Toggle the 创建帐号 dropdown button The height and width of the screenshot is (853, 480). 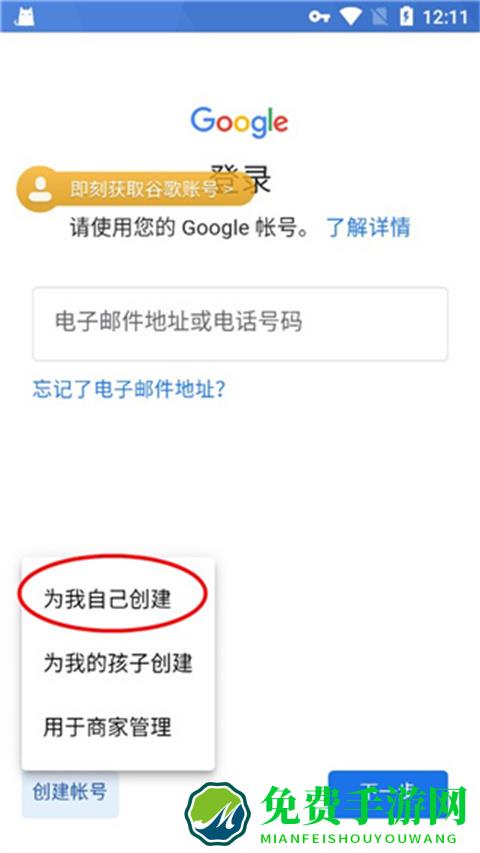coord(70,792)
